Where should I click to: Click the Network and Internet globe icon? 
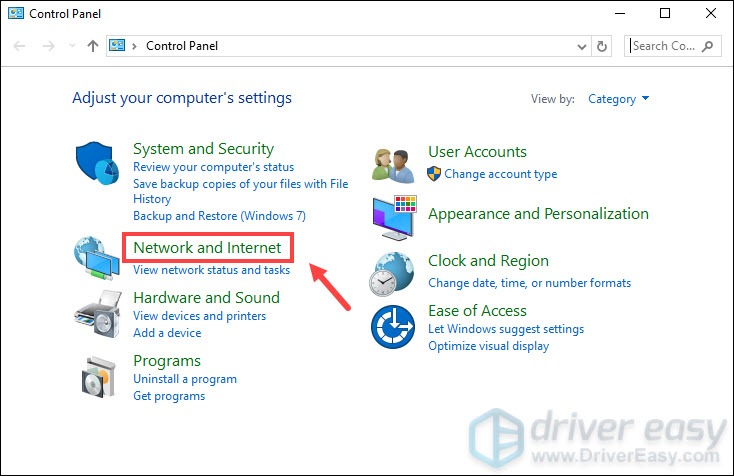pos(97,258)
